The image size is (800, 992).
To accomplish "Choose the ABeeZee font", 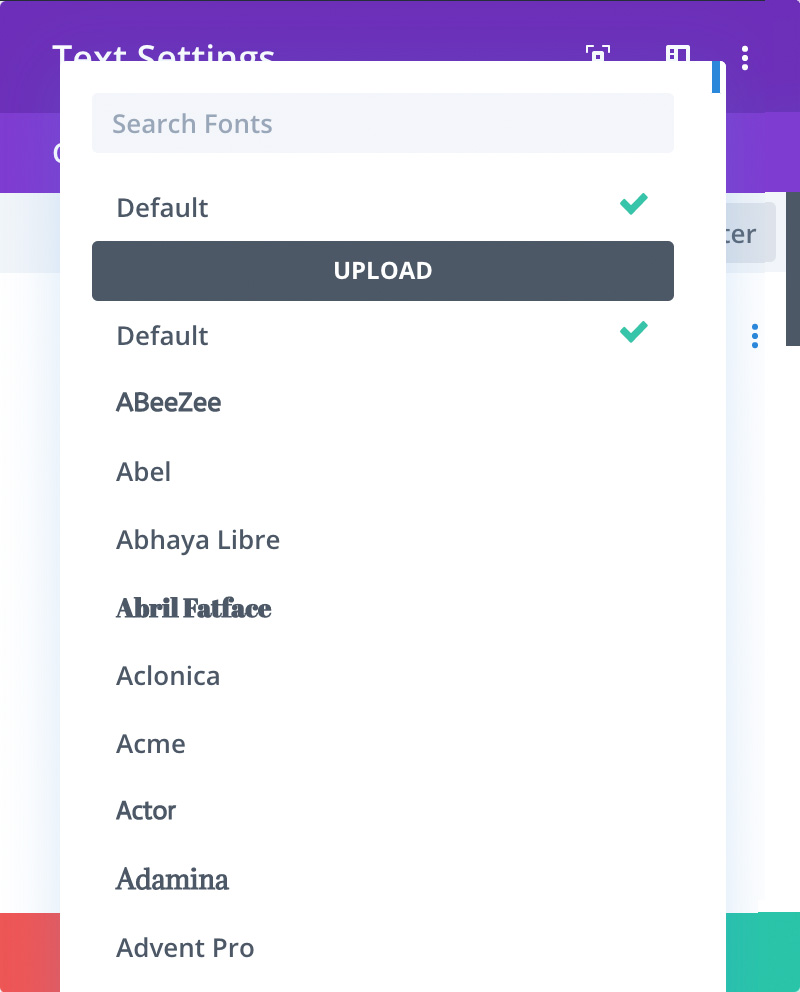I will (x=168, y=402).
